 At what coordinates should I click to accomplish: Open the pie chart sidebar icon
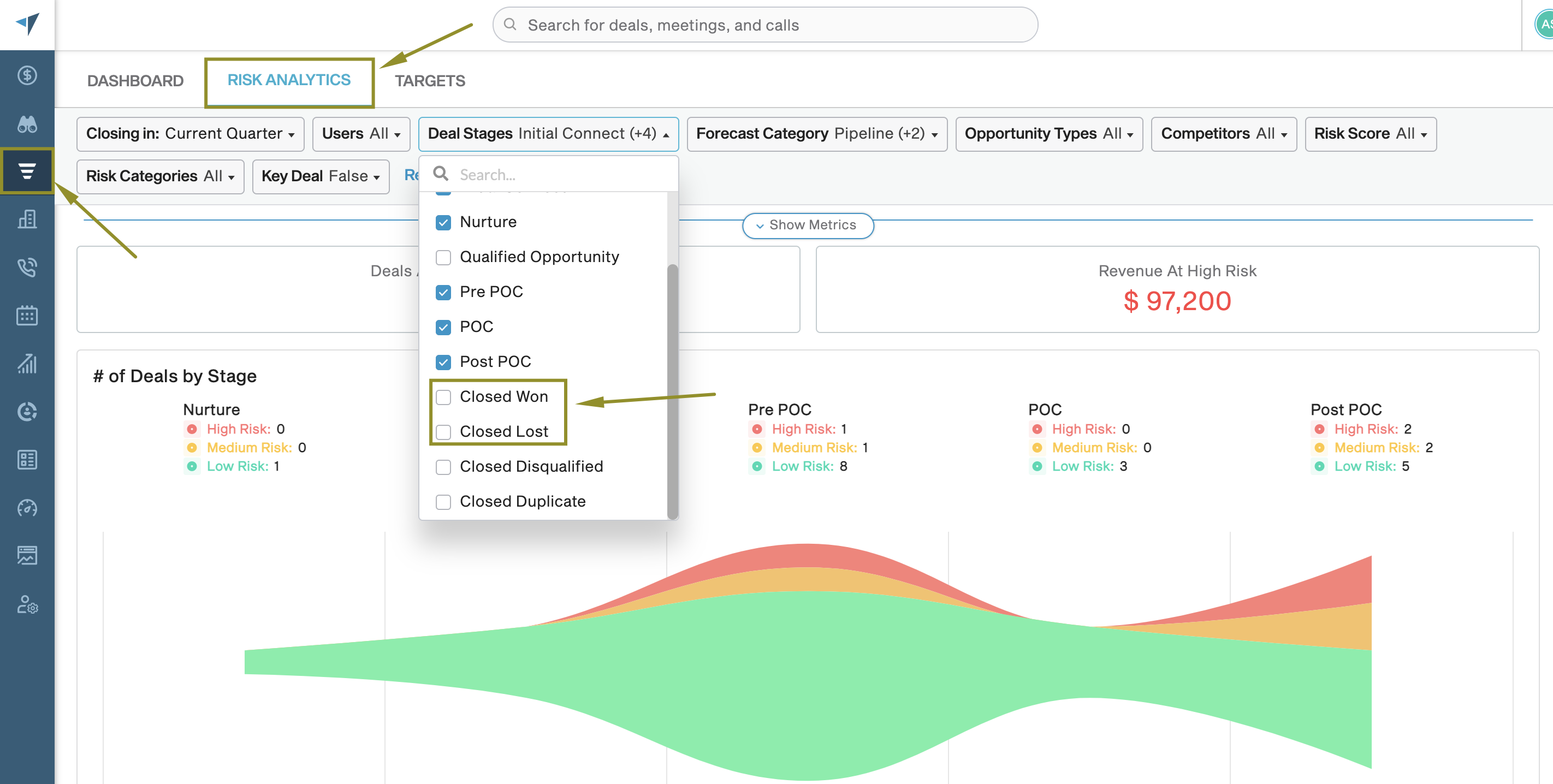tap(27, 412)
